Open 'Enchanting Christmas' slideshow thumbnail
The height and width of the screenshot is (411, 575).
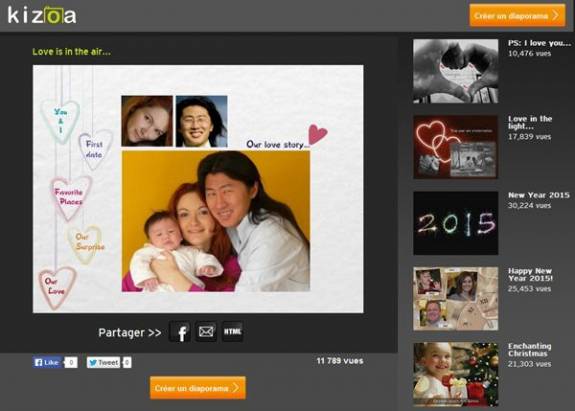[455, 374]
